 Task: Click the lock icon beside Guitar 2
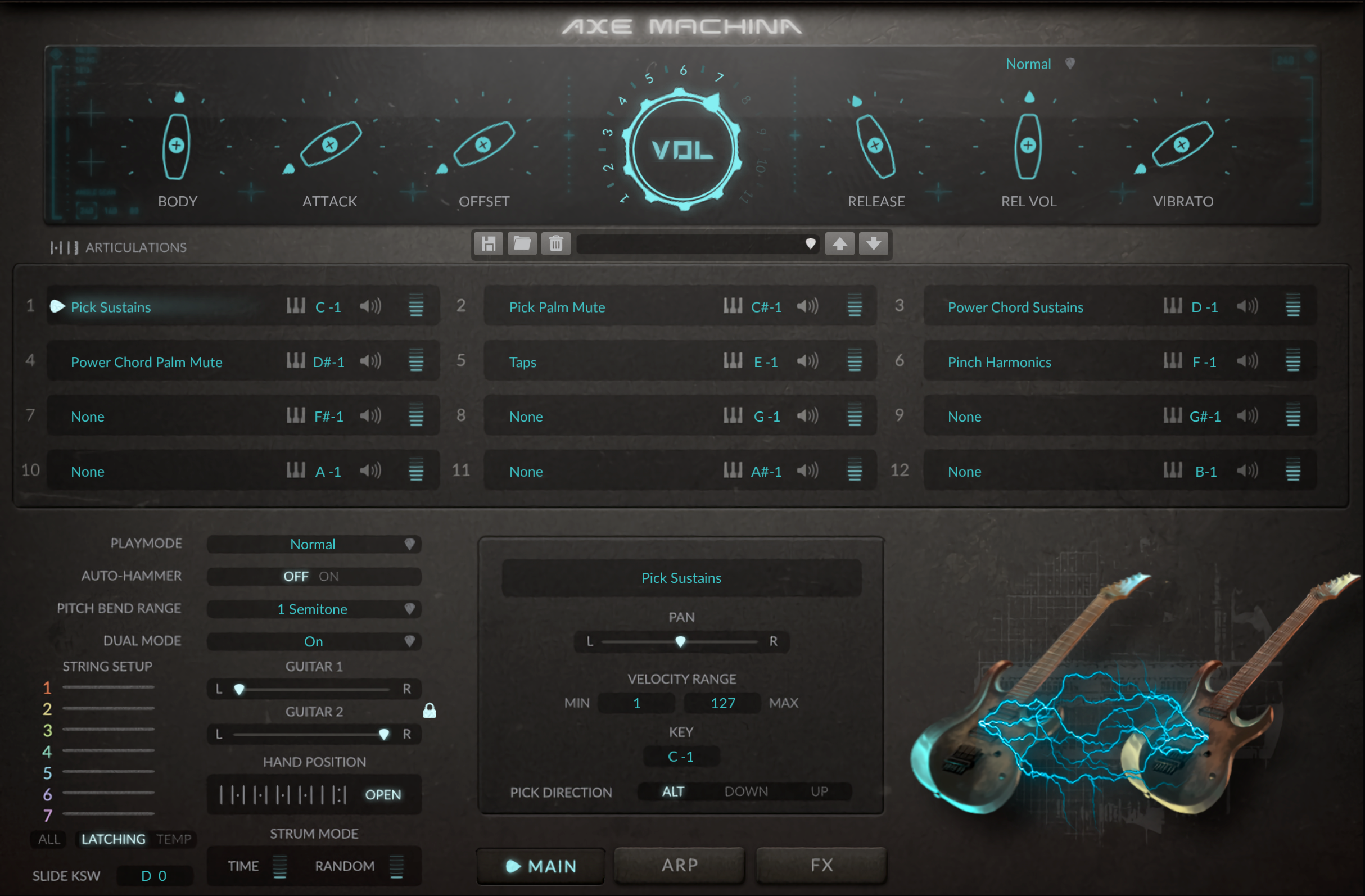430,711
